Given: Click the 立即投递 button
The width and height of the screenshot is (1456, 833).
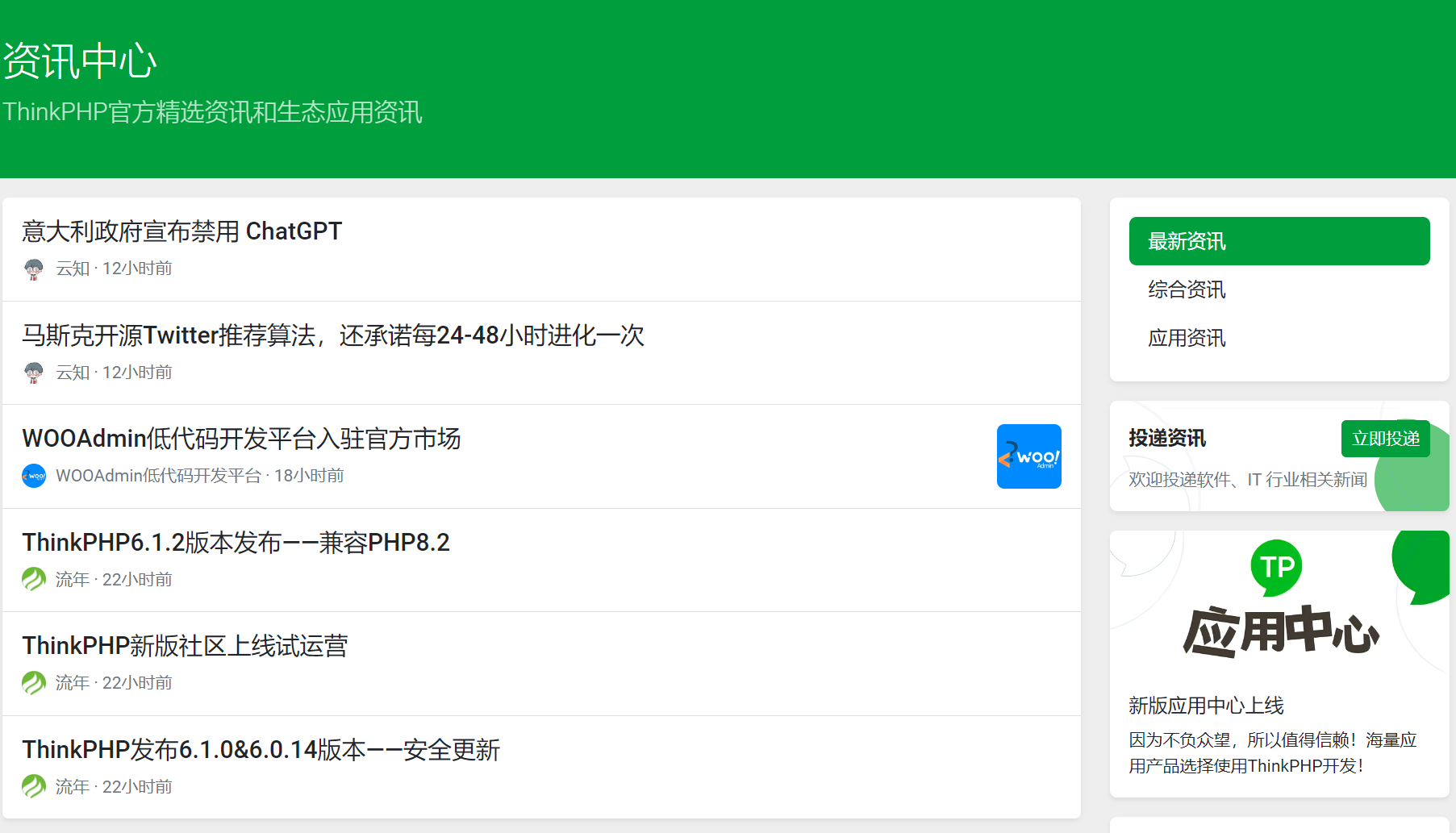Looking at the screenshot, I should (1386, 439).
